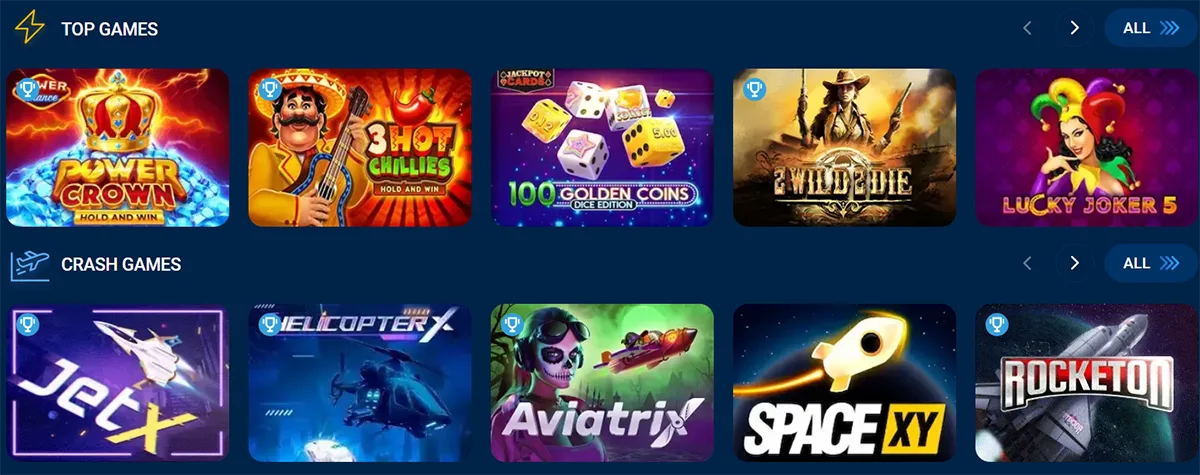Open the 100 Golden Coins dice game

point(602,148)
